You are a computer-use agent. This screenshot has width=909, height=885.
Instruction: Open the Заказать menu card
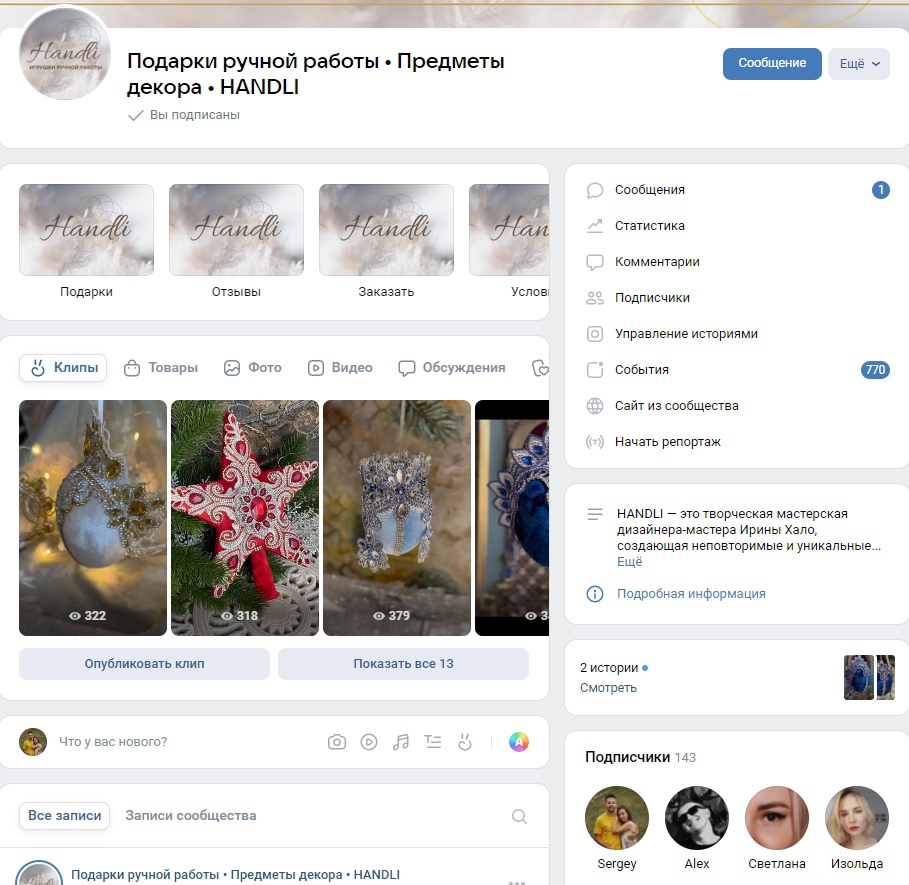tap(386, 241)
